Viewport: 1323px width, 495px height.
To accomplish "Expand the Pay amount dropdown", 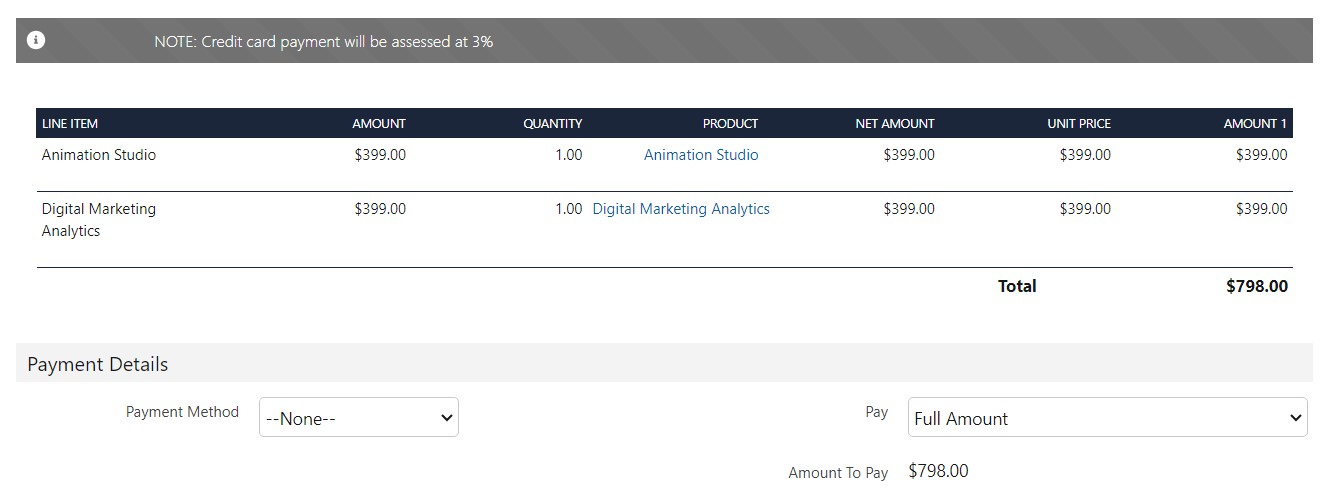I will [1107, 418].
